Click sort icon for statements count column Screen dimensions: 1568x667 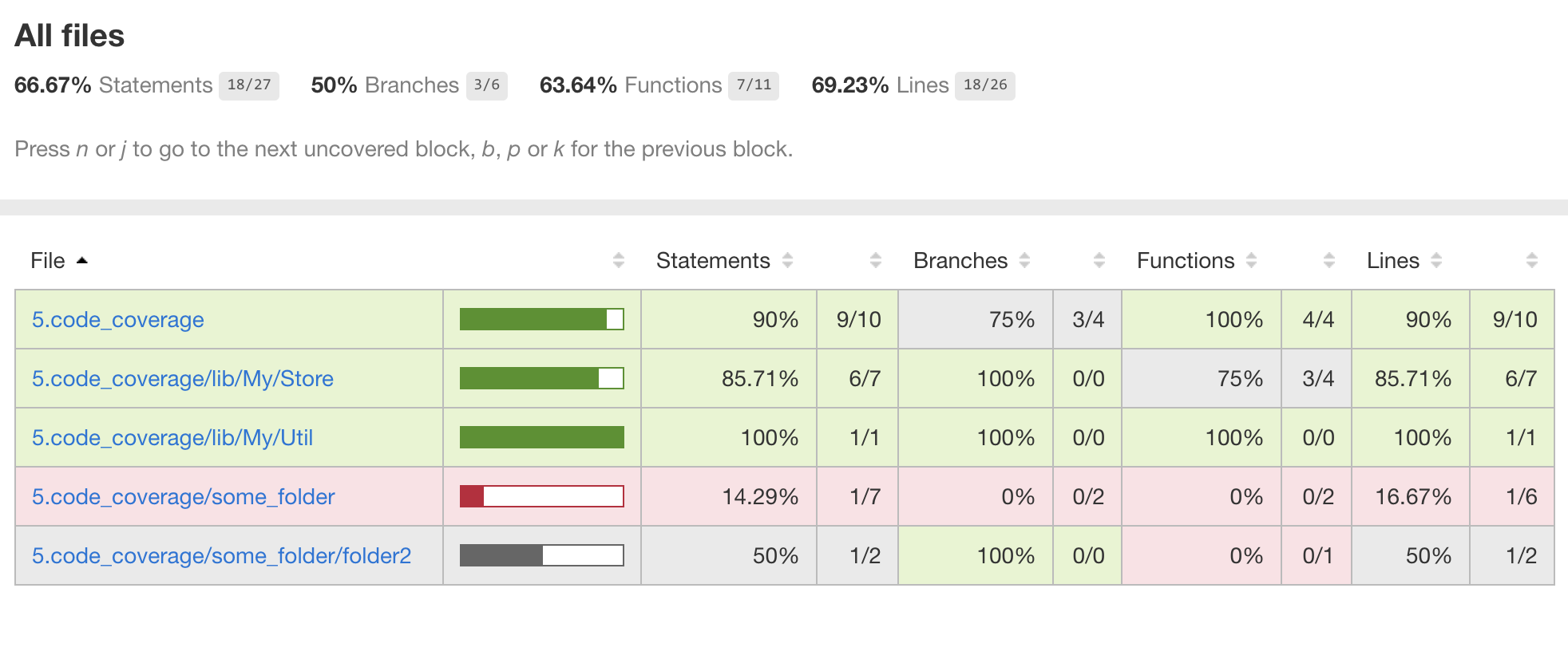[876, 260]
